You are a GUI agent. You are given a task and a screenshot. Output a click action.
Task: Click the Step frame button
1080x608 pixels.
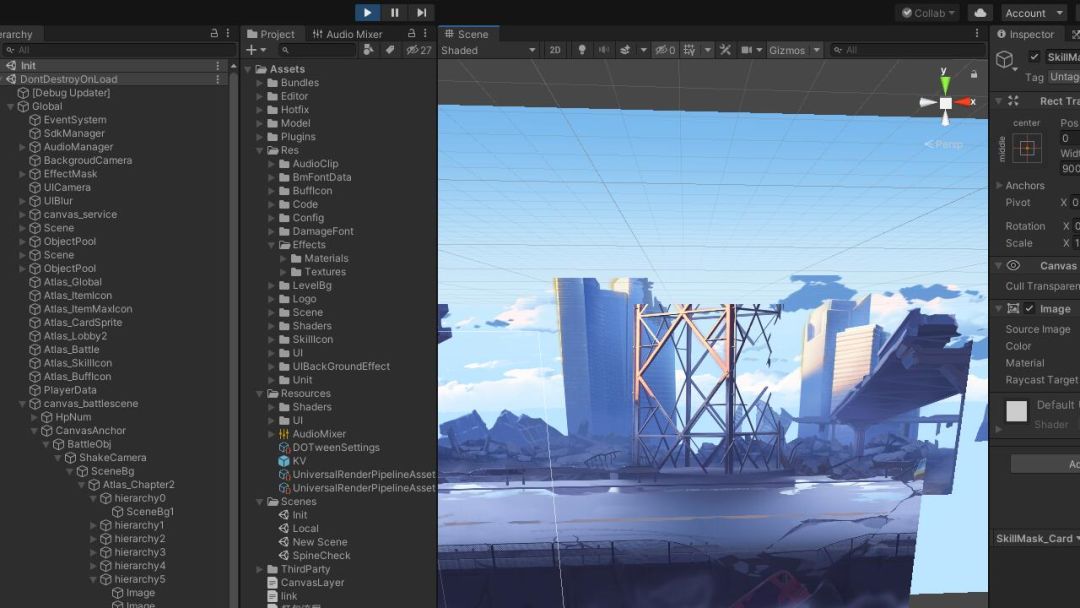(x=422, y=13)
